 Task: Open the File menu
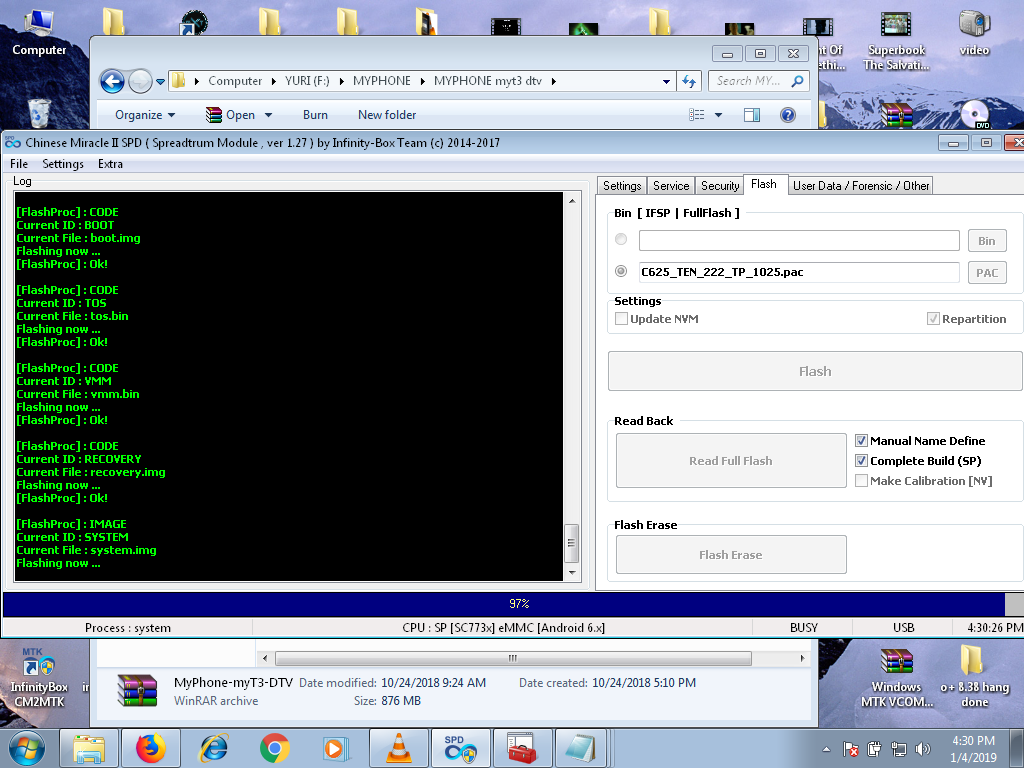tap(19, 164)
